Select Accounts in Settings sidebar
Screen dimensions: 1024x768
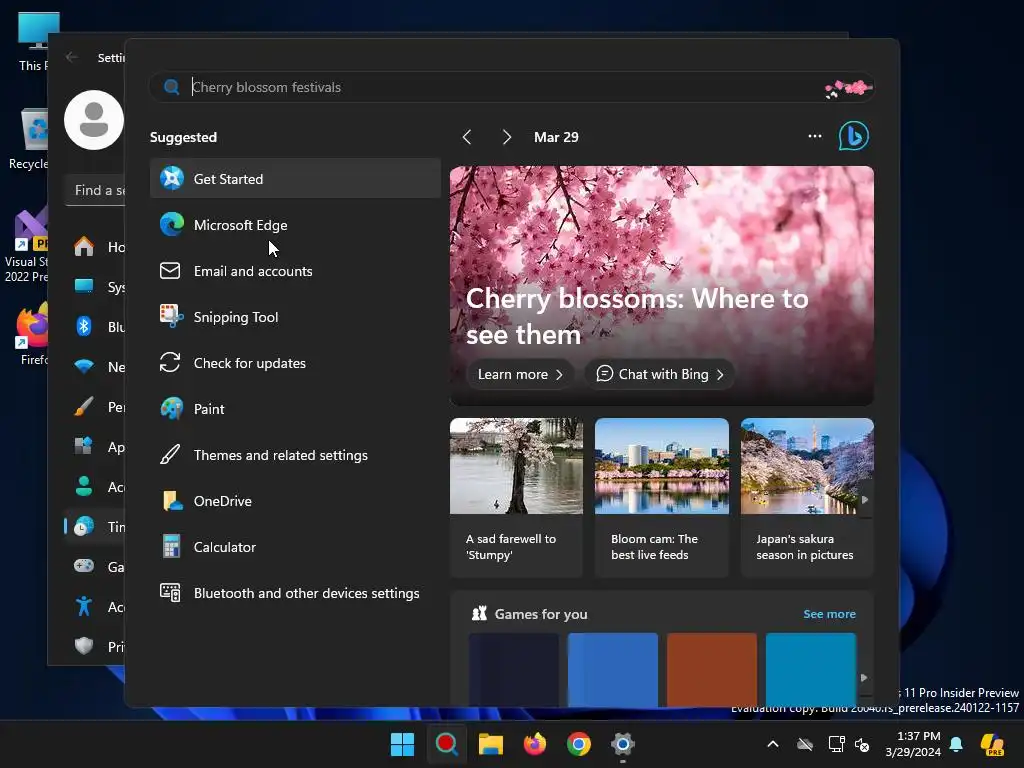pyautogui.click(x=95, y=487)
